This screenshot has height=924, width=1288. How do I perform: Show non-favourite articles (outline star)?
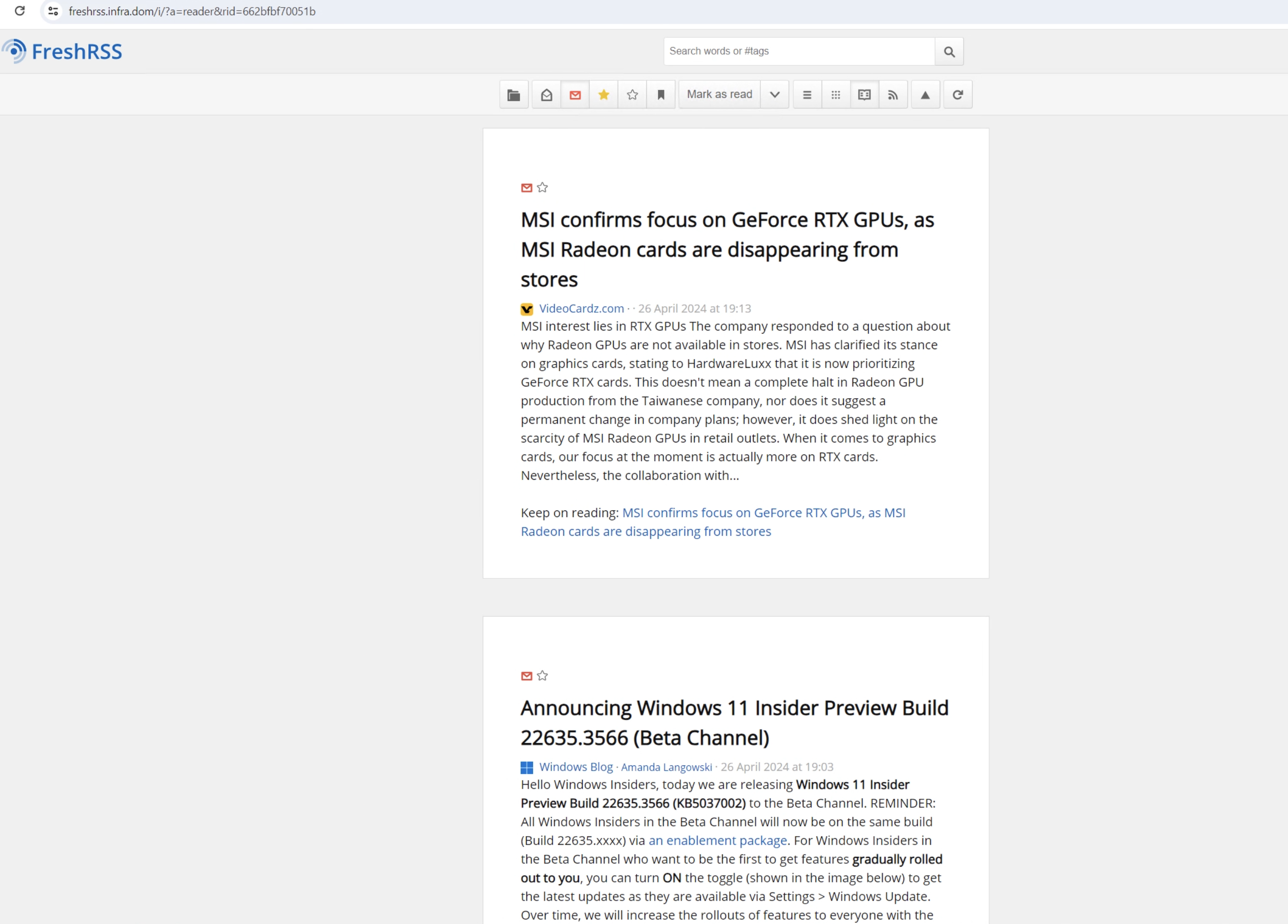[632, 95]
